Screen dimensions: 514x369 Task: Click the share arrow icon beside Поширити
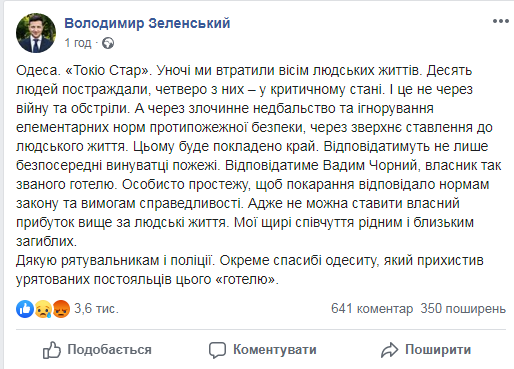[x=389, y=350]
